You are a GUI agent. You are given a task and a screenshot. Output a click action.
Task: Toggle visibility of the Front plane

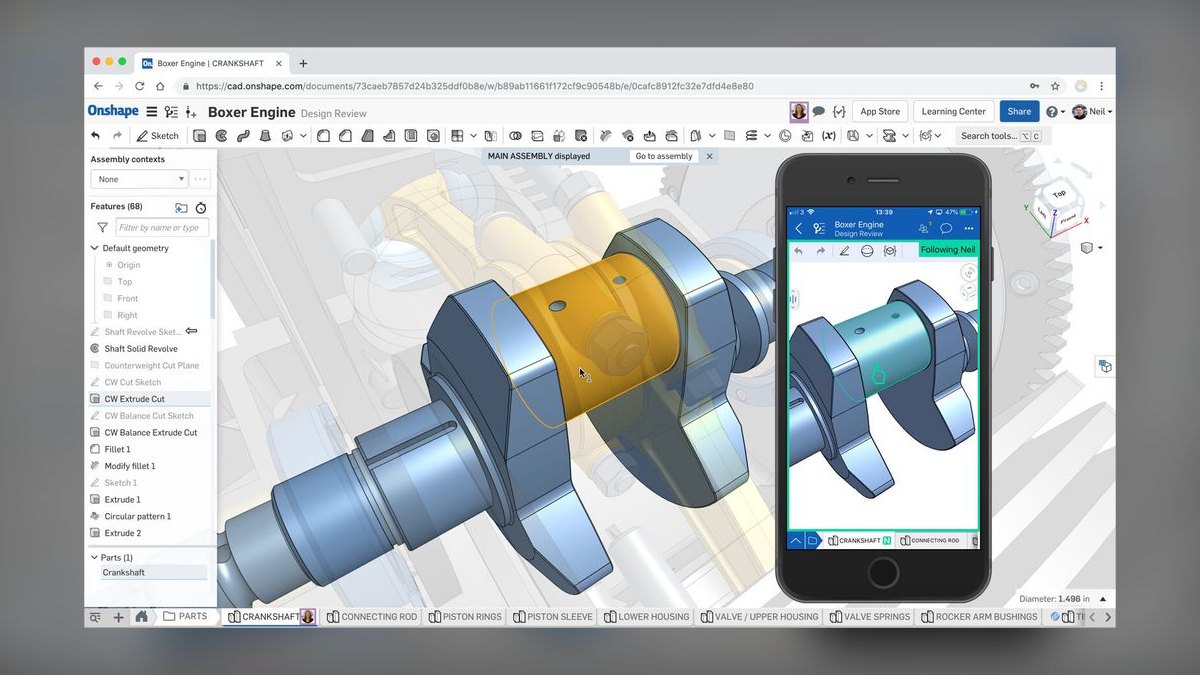click(x=108, y=298)
